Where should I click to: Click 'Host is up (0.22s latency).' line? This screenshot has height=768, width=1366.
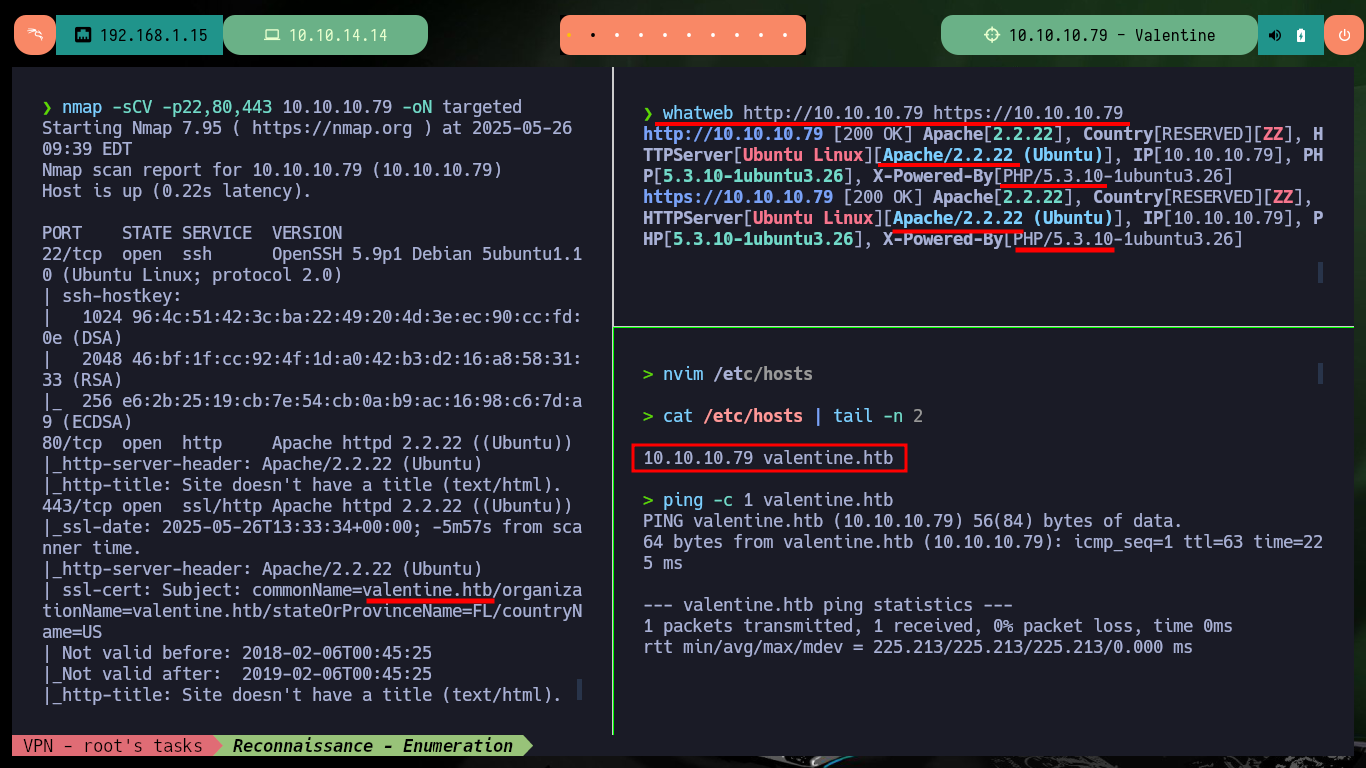(177, 191)
